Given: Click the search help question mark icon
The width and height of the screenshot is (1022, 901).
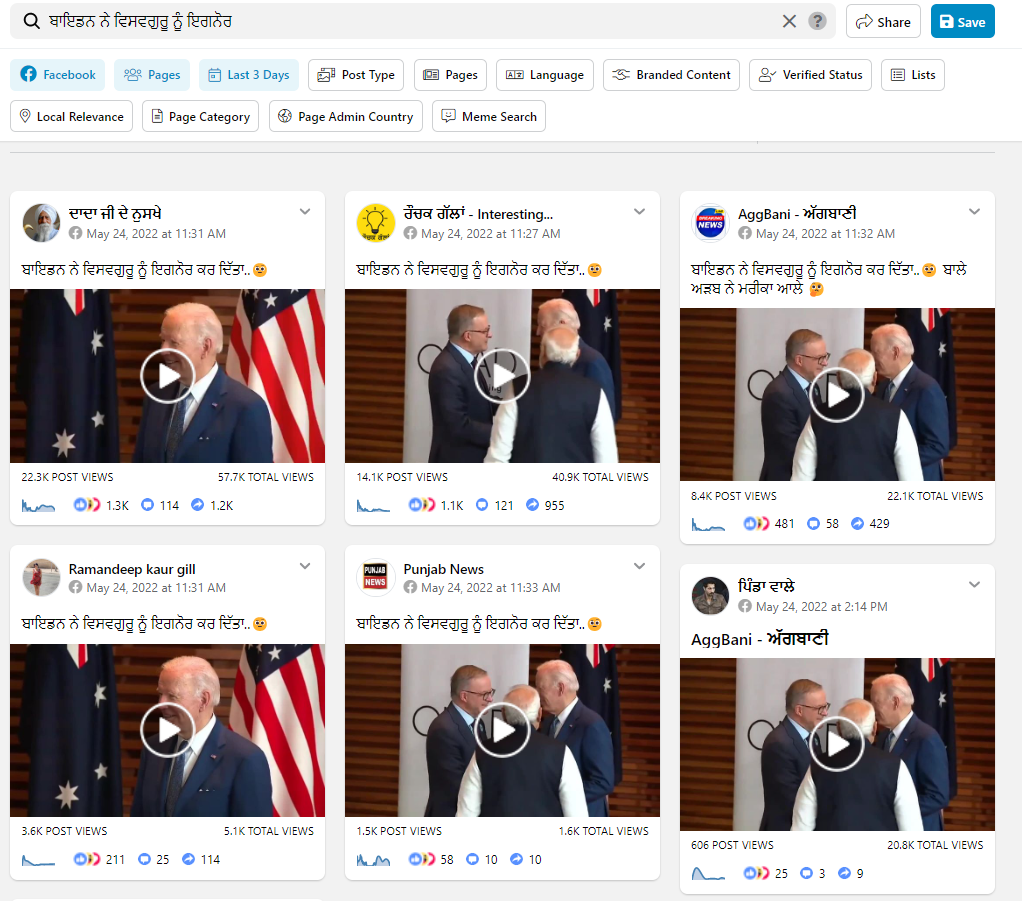Looking at the screenshot, I should 817,21.
